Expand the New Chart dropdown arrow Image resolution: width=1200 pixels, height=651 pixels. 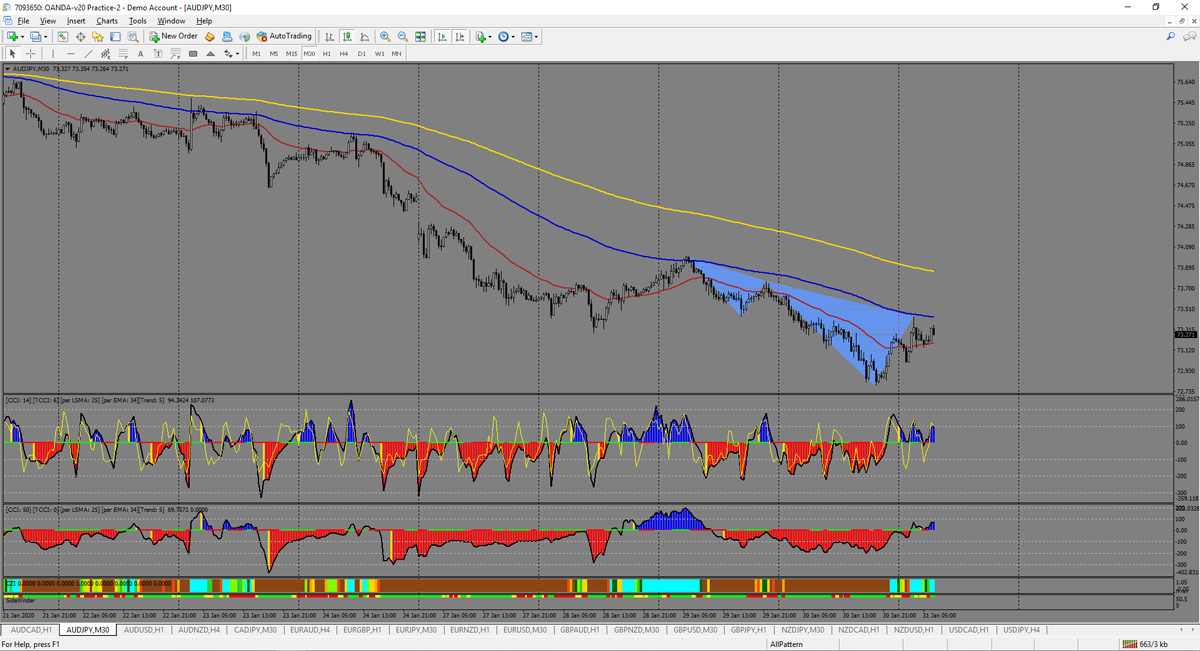click(x=24, y=37)
